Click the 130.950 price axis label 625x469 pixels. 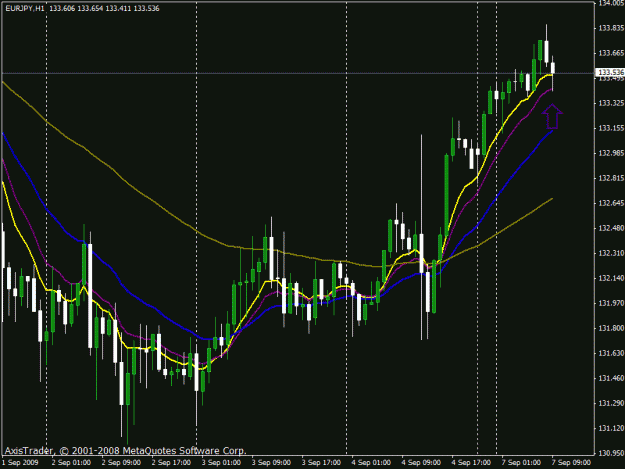point(611,453)
